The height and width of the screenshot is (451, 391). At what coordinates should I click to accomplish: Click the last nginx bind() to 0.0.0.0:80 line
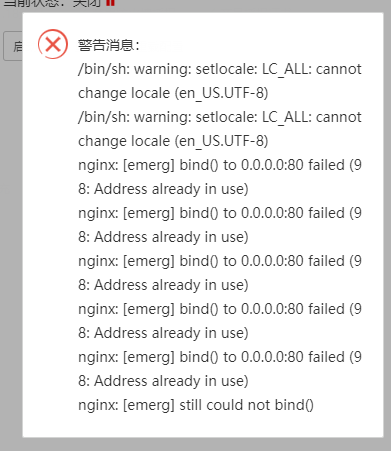[220, 357]
